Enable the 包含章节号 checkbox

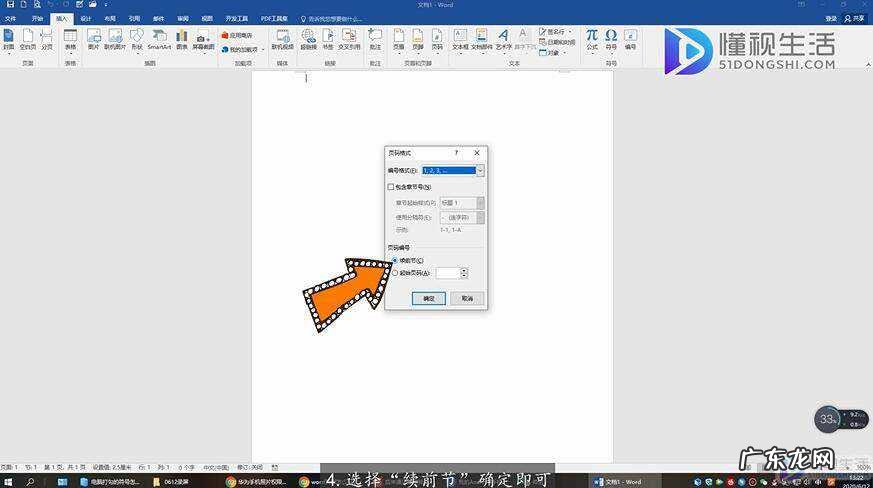click(391, 187)
